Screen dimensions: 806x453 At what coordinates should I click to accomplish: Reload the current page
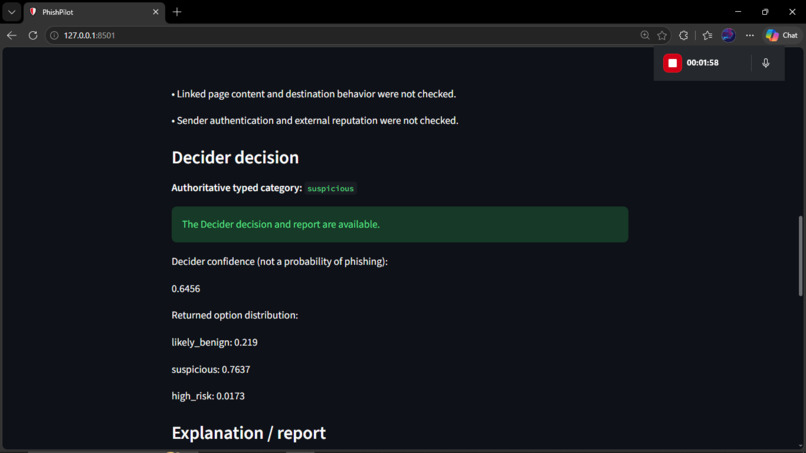coord(33,35)
